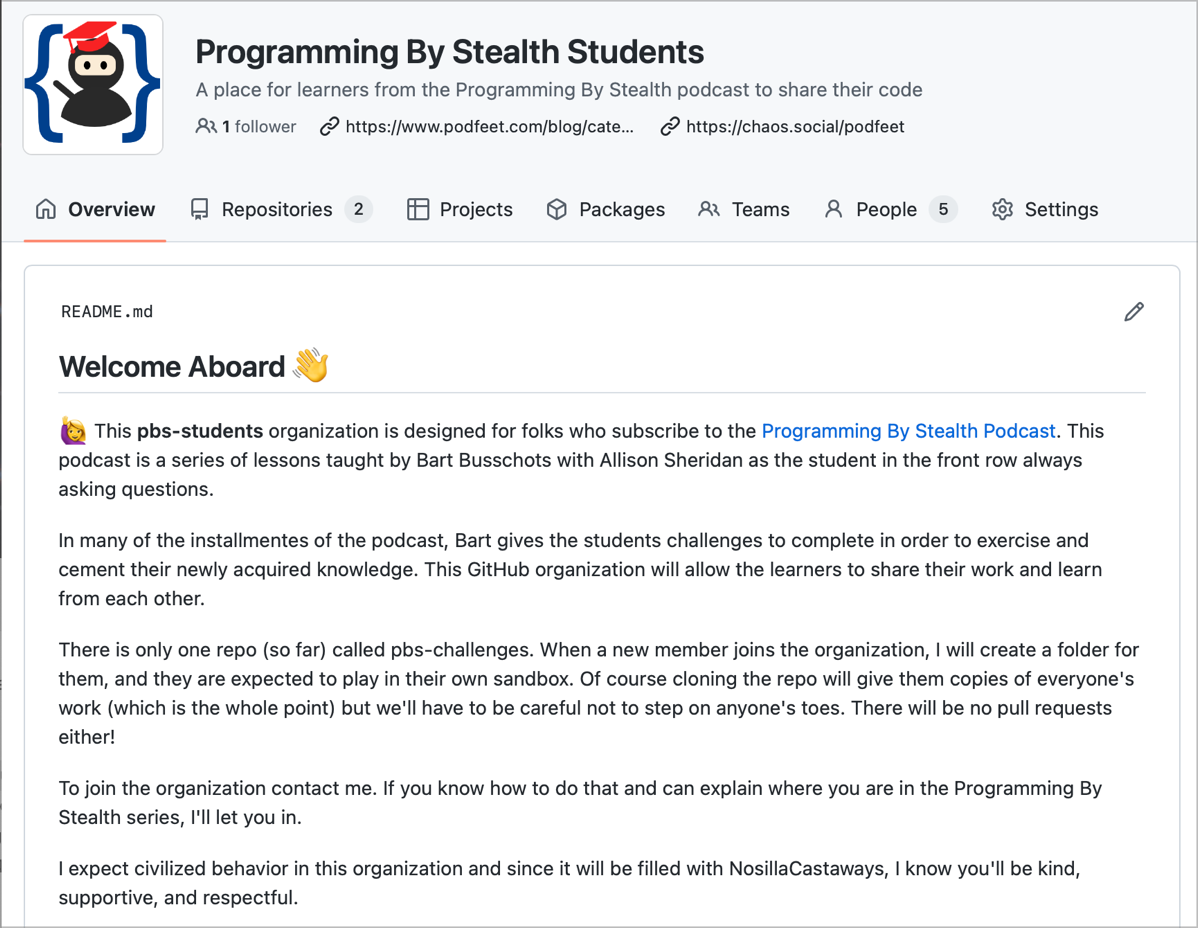Open the podfeet.com blog link
Screen dimensions: 1198x928
point(490,126)
